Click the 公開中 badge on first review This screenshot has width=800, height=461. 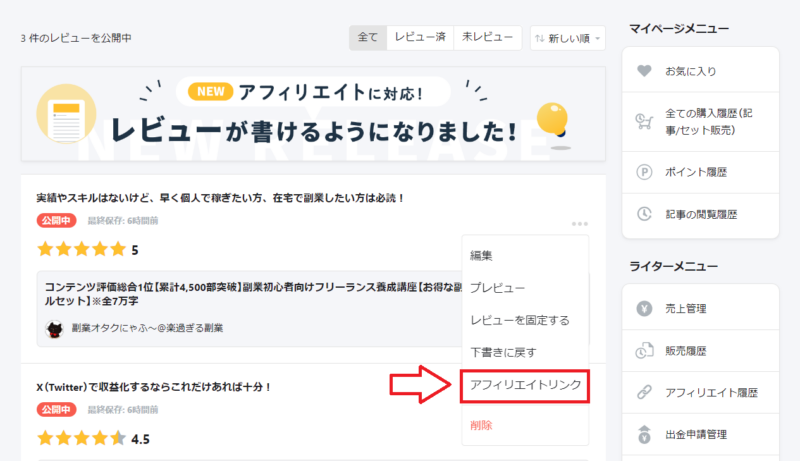[x=56, y=220]
